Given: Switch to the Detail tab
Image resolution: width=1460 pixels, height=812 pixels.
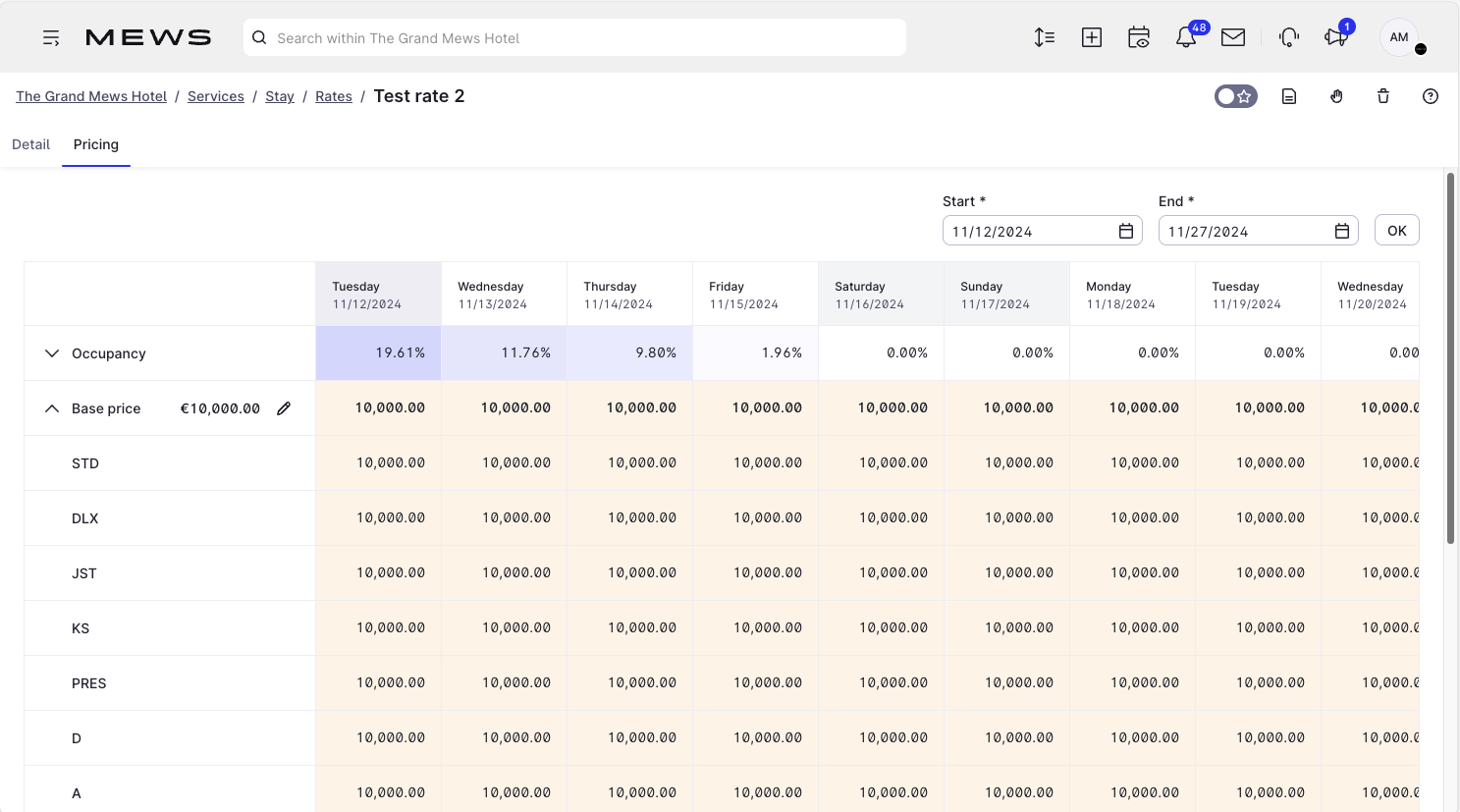Looking at the screenshot, I should [x=30, y=144].
